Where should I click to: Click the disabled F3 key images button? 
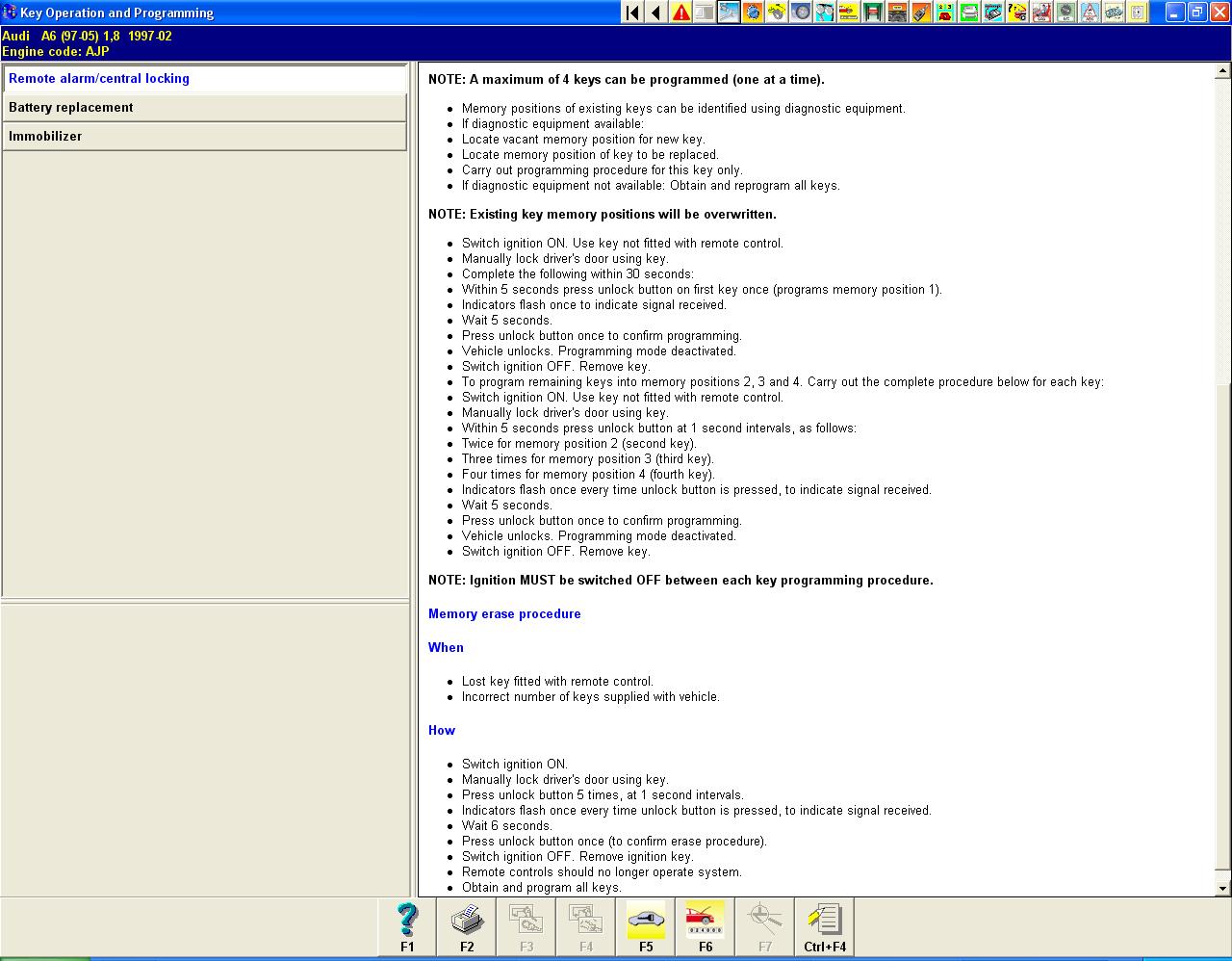526,927
